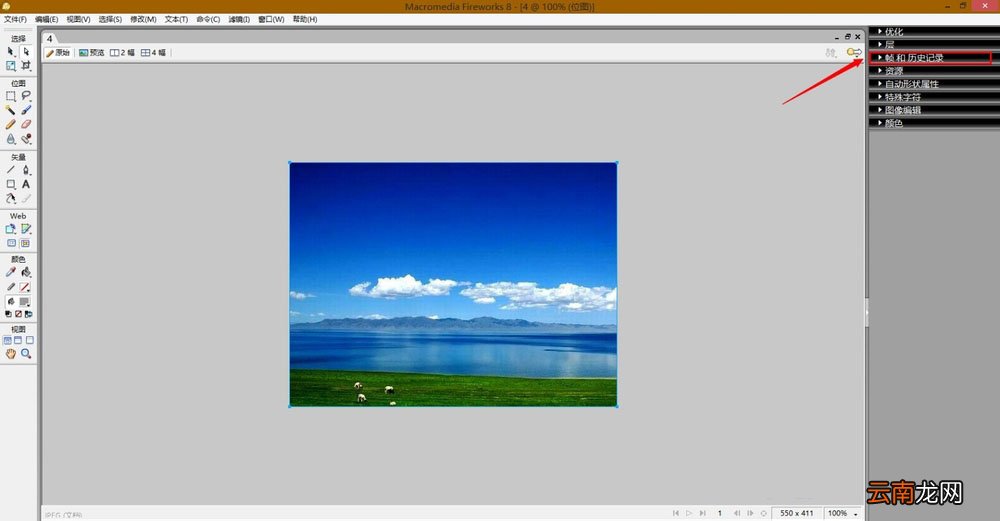Viewport: 1000px width, 521px height.
Task: Switch to standard screen view mode
Action: coord(7,341)
